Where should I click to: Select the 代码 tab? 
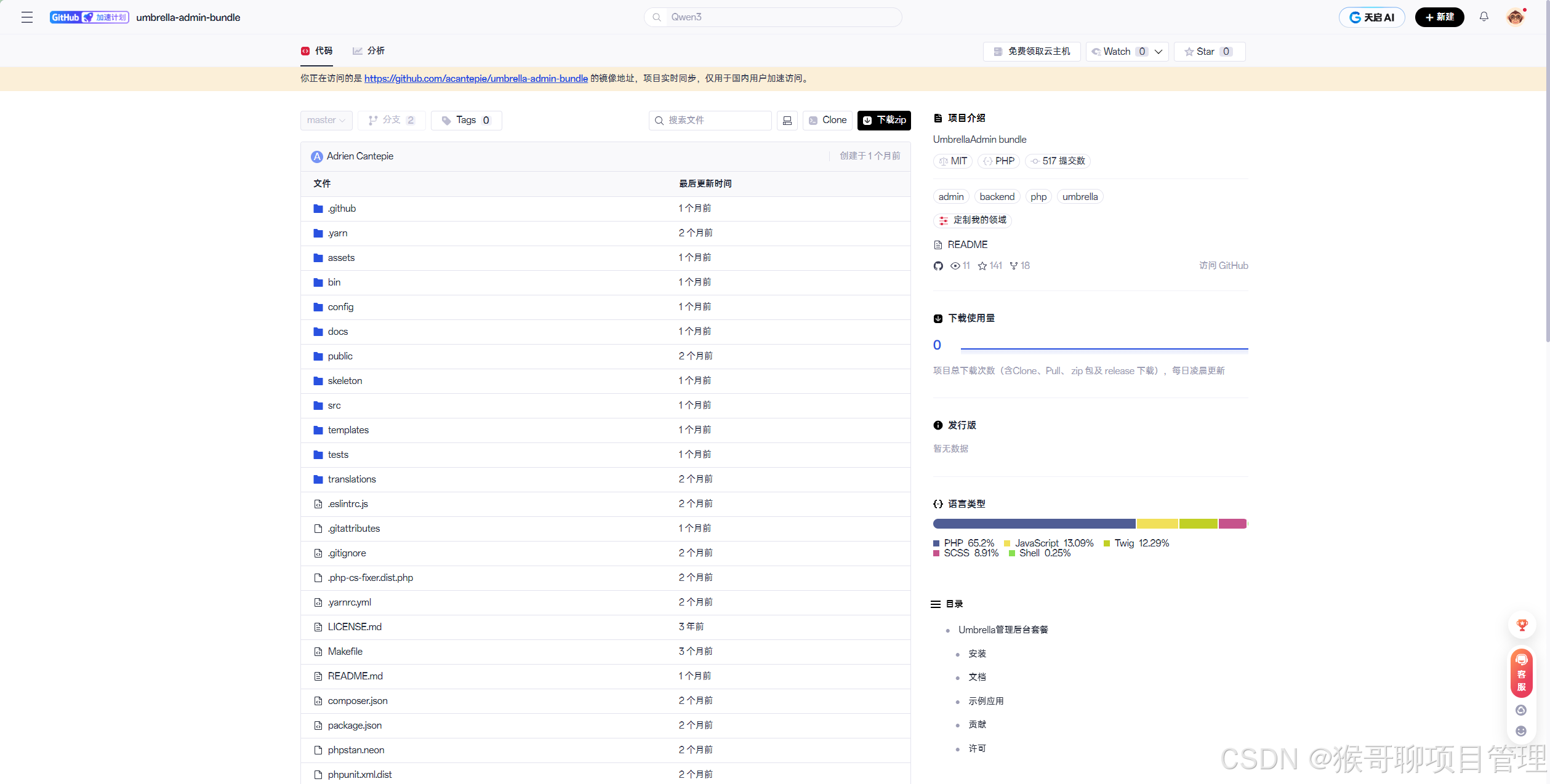(x=317, y=51)
